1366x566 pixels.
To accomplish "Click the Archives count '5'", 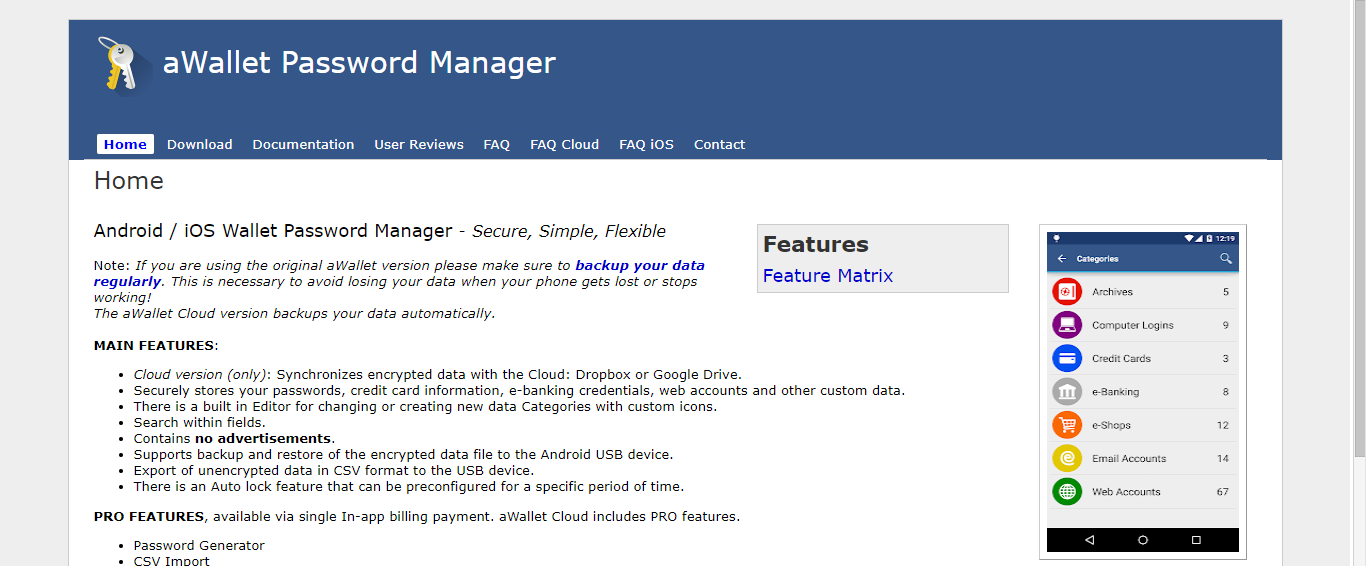I will click(1225, 292).
